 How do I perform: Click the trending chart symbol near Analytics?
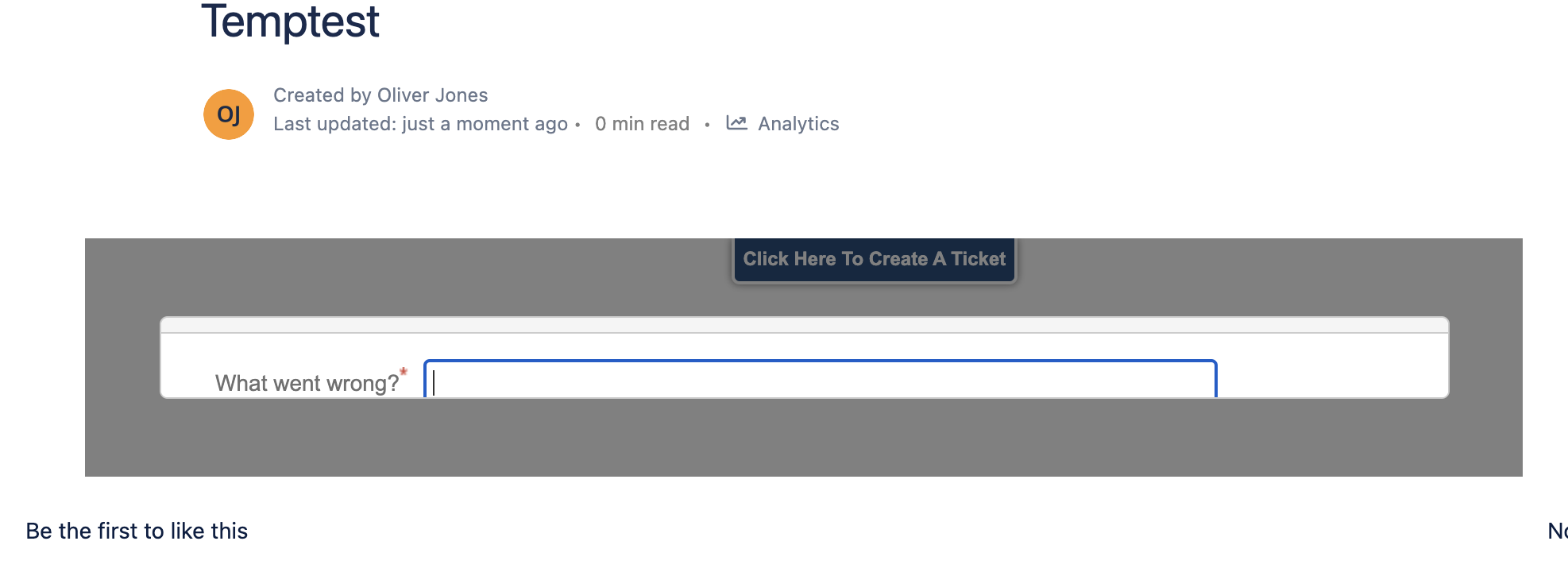736,122
